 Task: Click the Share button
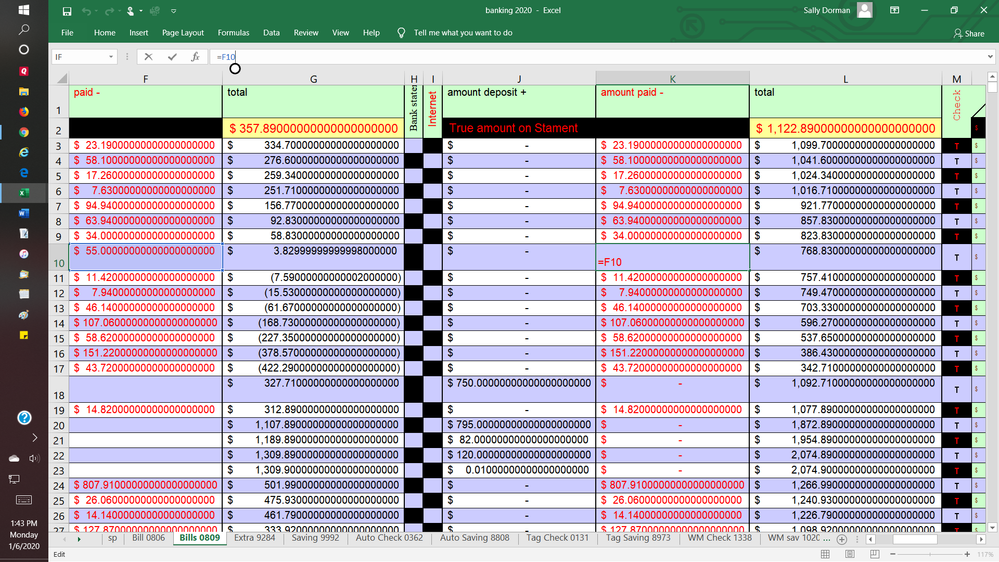coord(969,33)
